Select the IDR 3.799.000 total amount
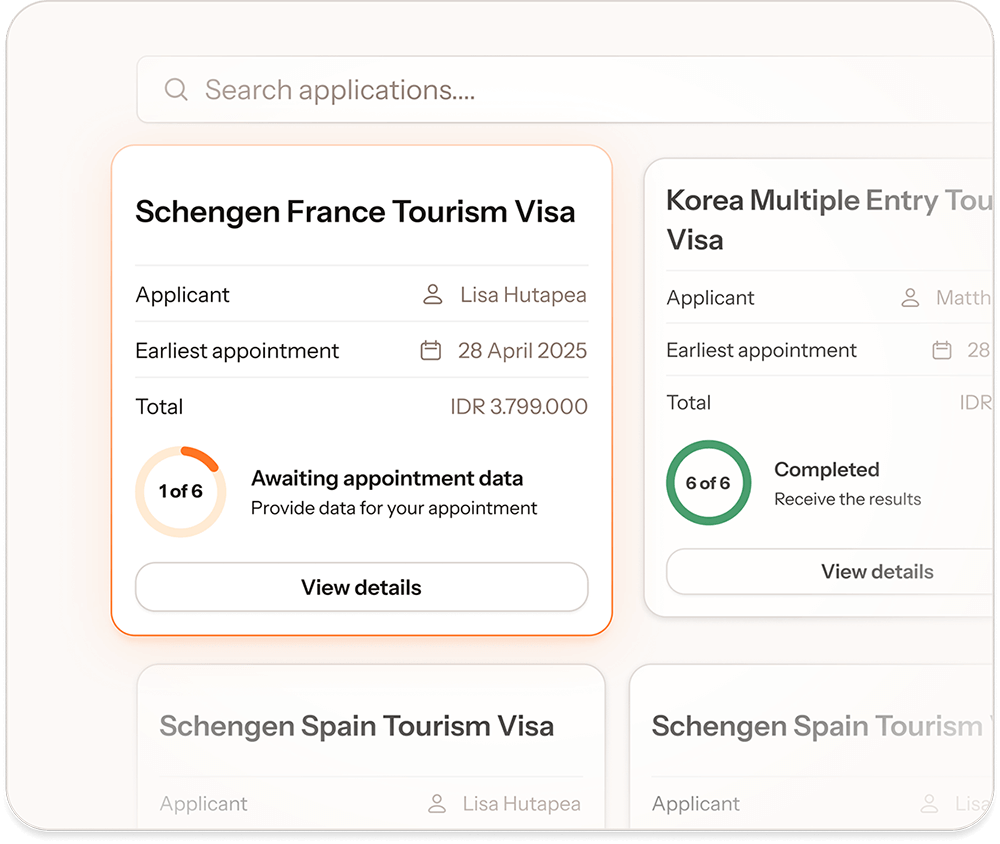Viewport: 1000px width, 844px height. tap(519, 406)
